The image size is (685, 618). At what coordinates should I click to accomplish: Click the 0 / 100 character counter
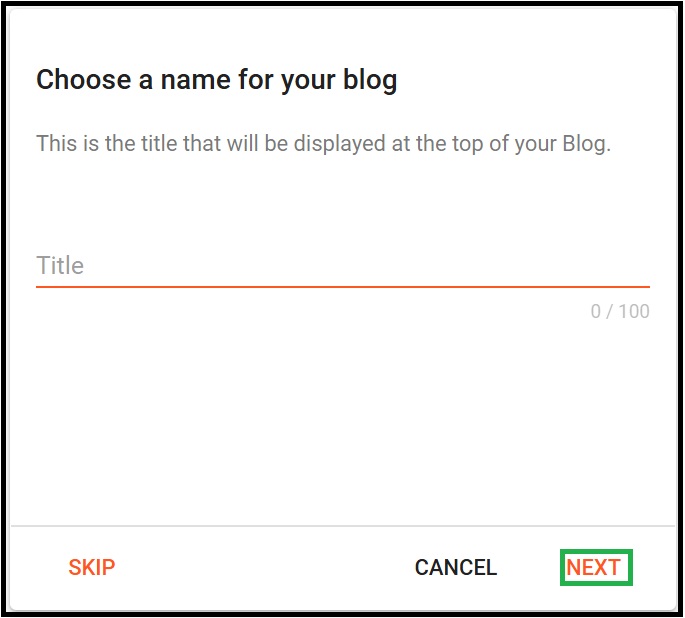tap(619, 311)
